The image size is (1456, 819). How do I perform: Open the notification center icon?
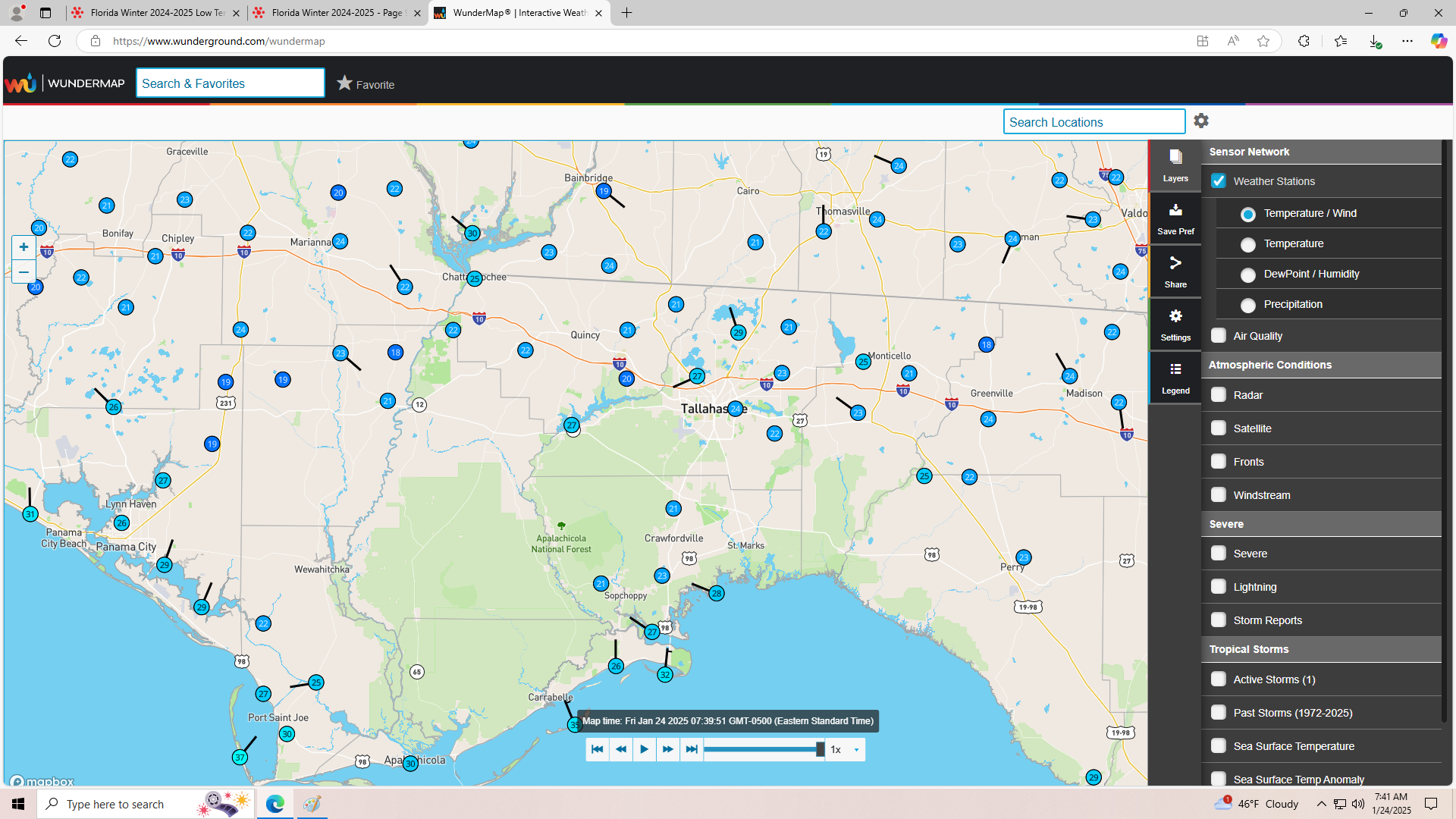(1431, 804)
